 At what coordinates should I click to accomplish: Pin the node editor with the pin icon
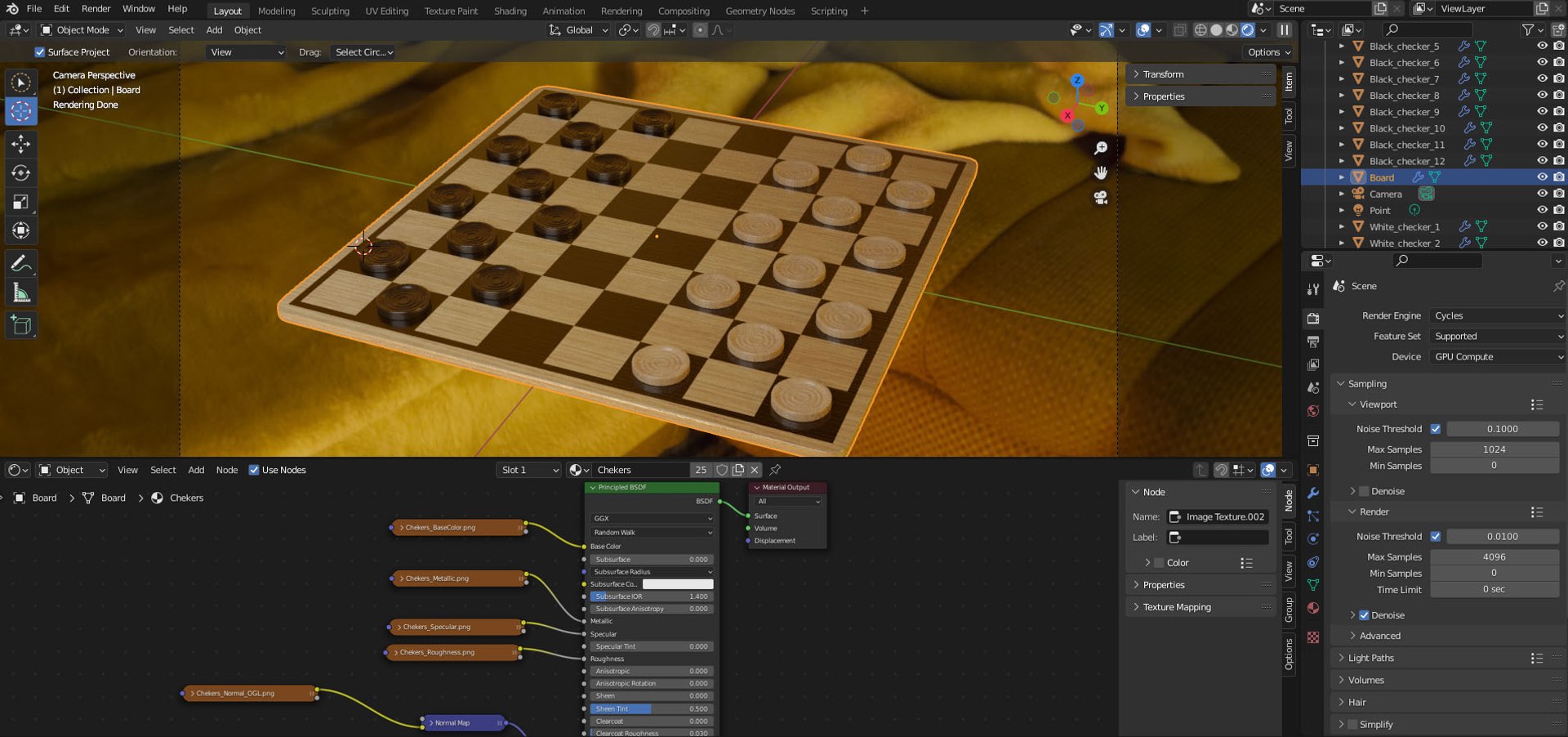click(x=775, y=470)
